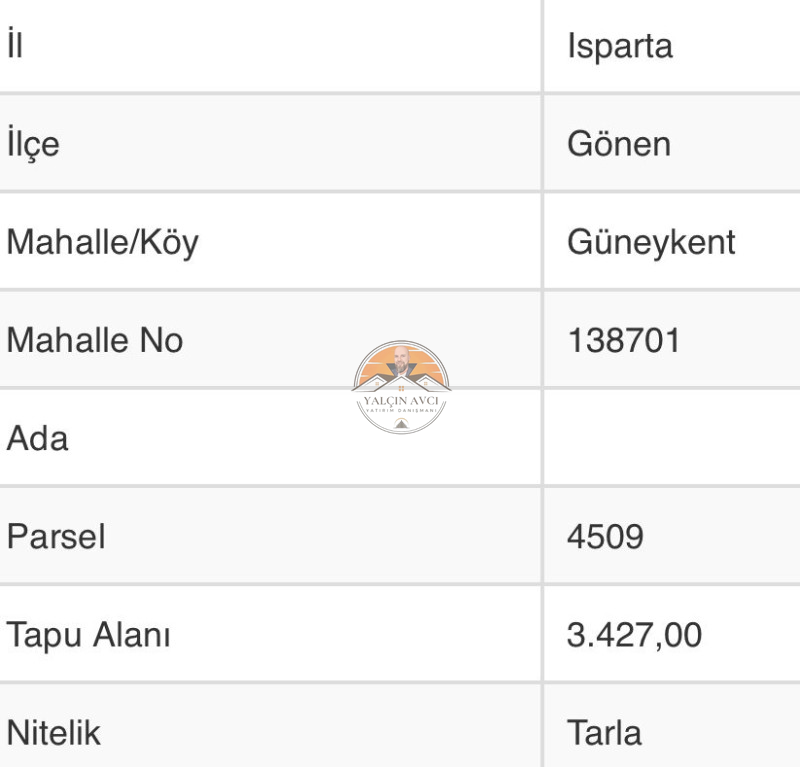This screenshot has width=800, height=767.
Task: Click the empty Ada value cell
Action: pos(672,437)
